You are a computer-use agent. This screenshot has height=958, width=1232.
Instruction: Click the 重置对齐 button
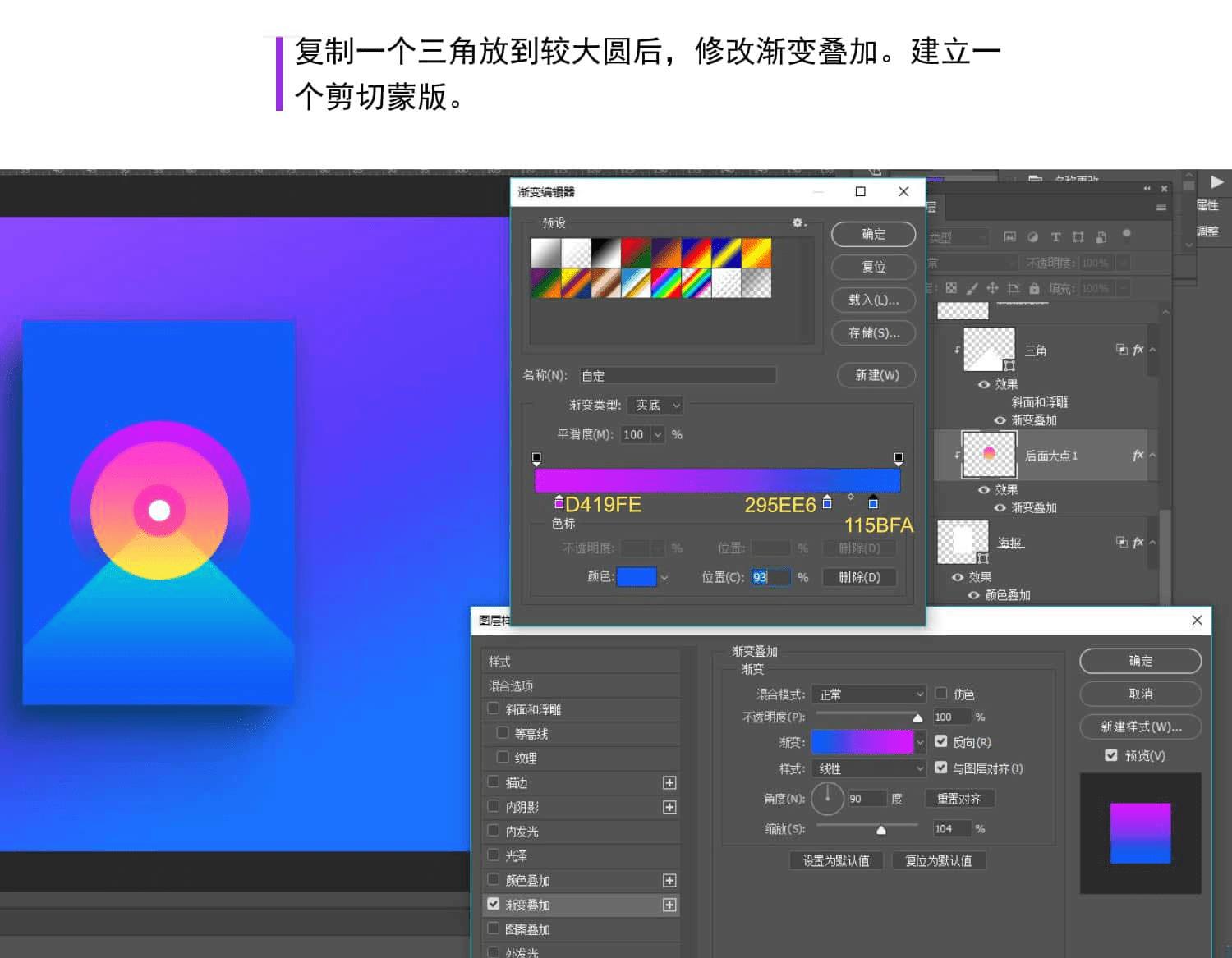958,799
